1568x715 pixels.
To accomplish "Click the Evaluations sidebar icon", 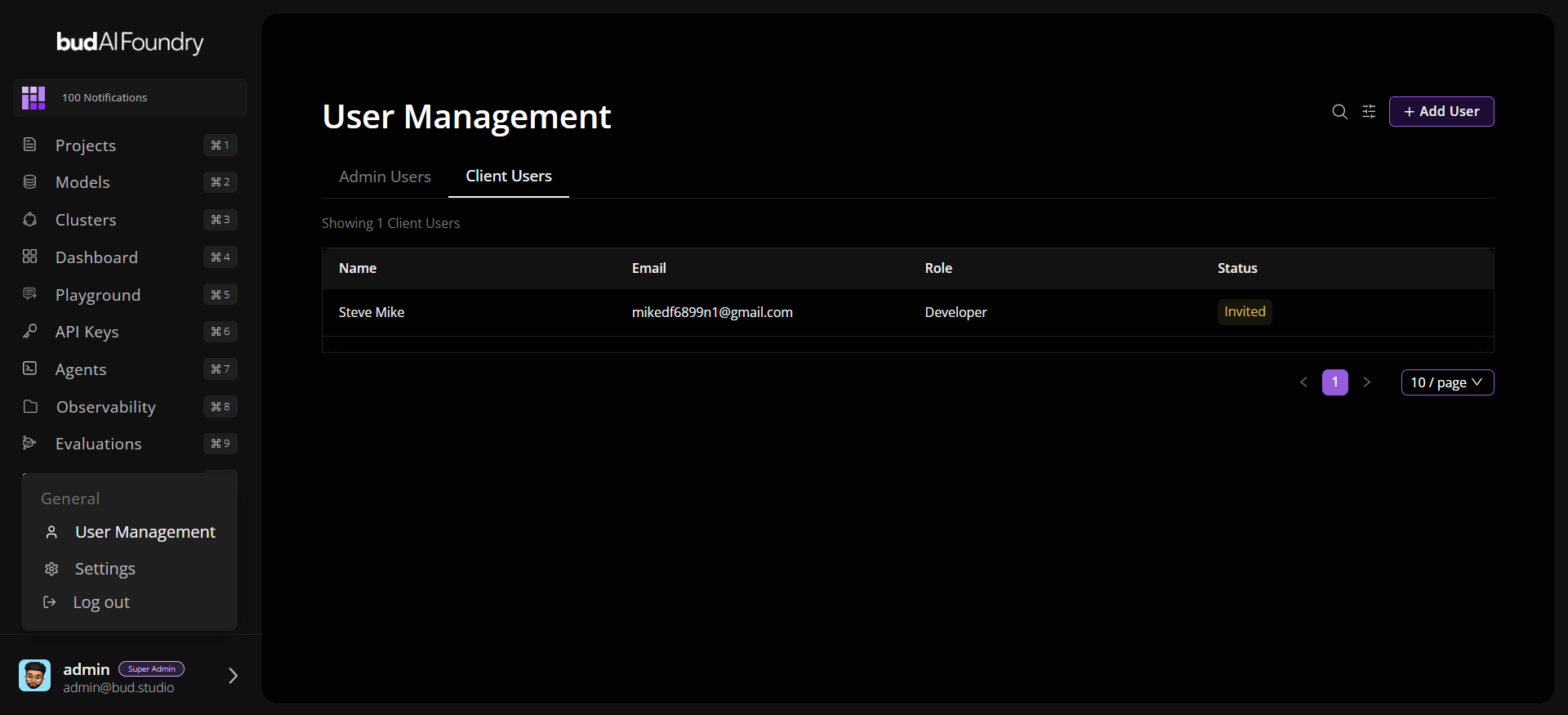I will [30, 443].
